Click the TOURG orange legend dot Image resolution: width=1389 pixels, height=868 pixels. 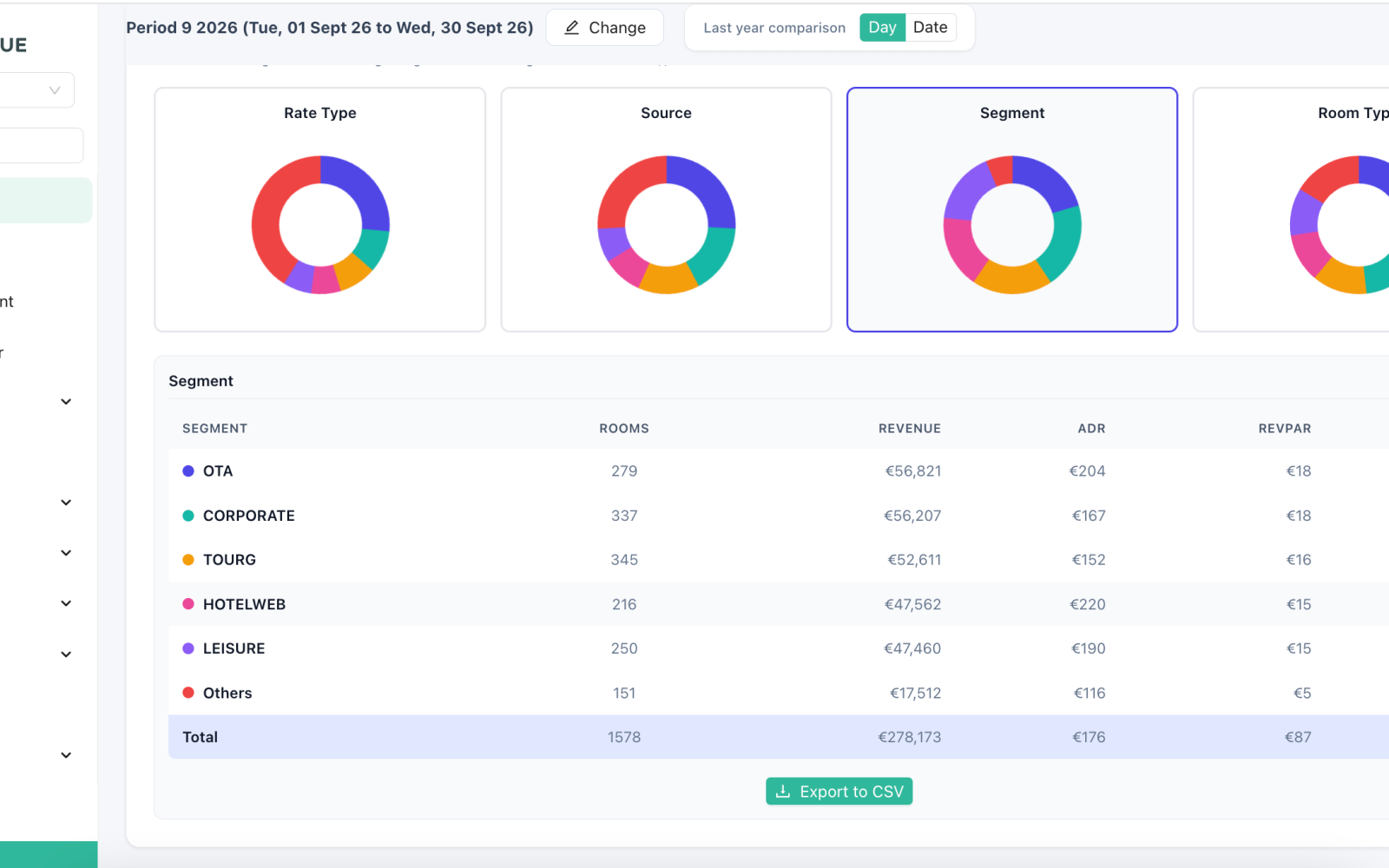pos(188,560)
